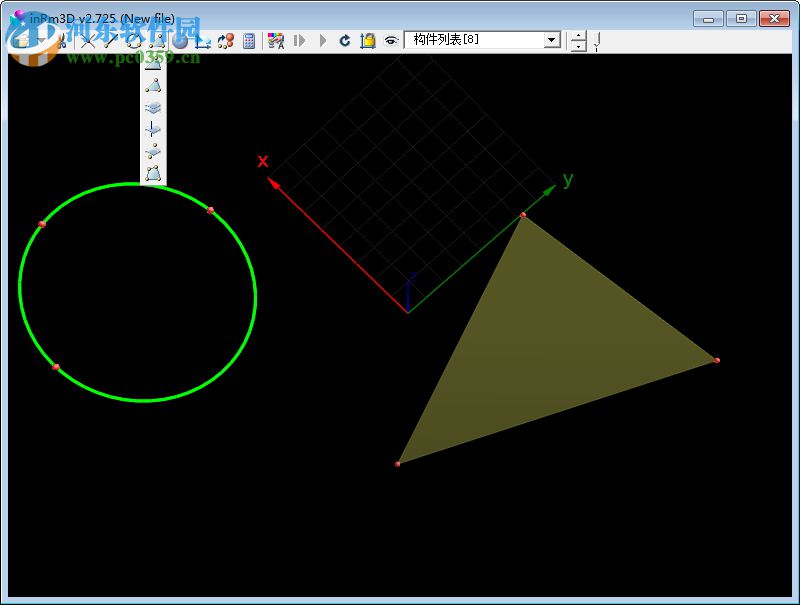Open the calculator icon on the main toolbar
The height and width of the screenshot is (605, 800).
click(x=247, y=42)
